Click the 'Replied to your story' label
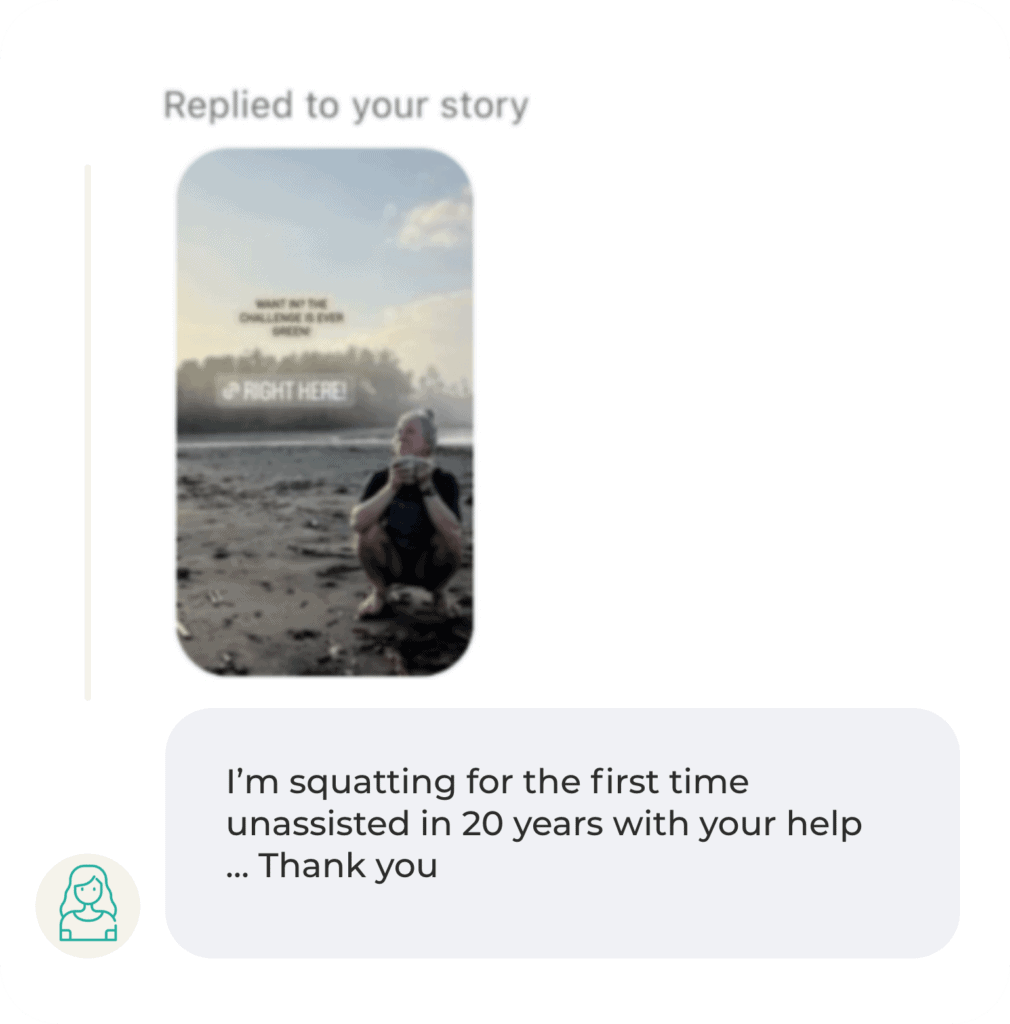This screenshot has height=1024, width=1010. [345, 106]
